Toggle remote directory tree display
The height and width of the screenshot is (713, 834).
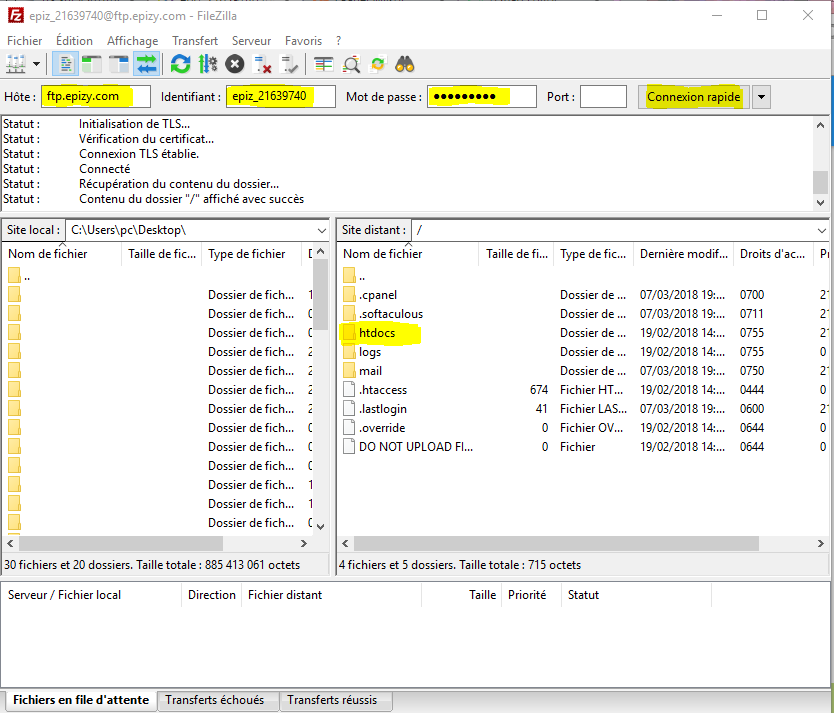119,64
